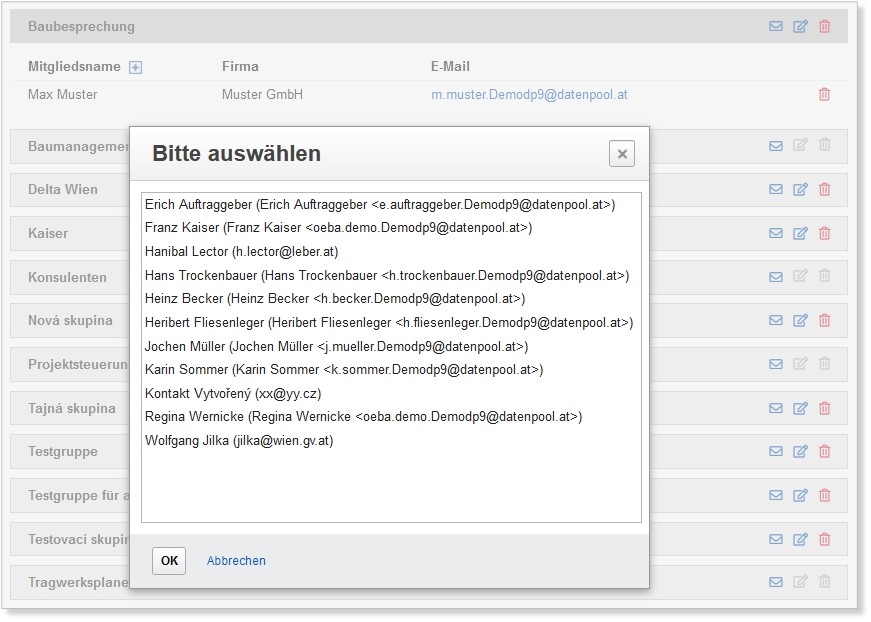Image resolution: width=871 pixels, height=622 pixels.
Task: Edit the Baubesprechung group
Action: point(800,26)
